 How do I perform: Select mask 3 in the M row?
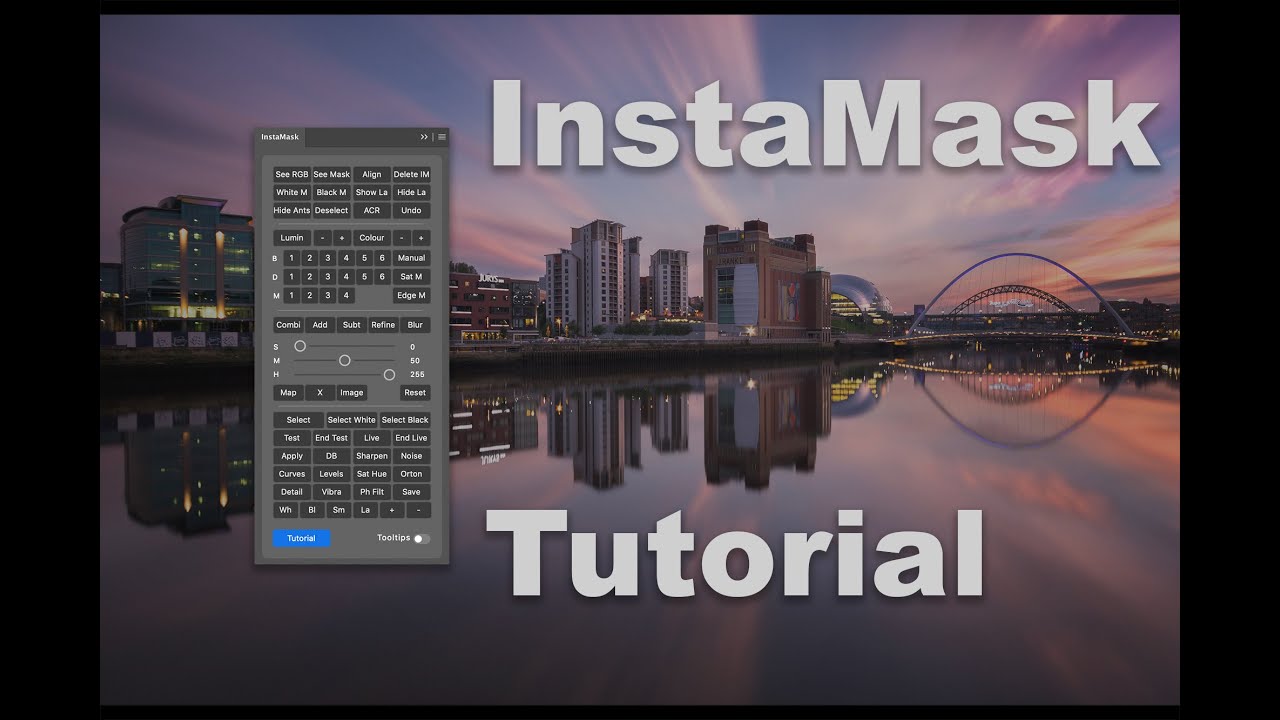pyautogui.click(x=328, y=295)
